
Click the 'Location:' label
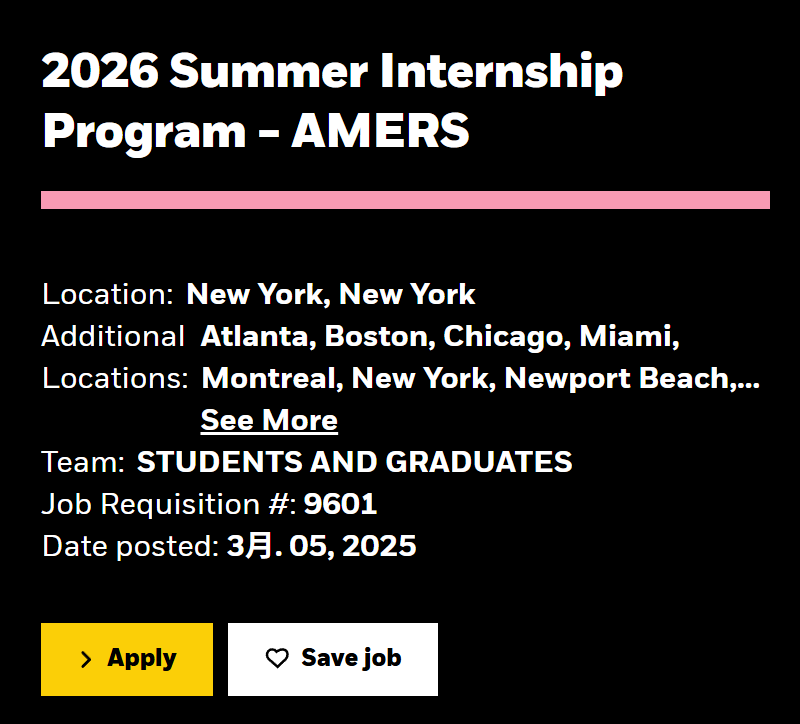(x=108, y=294)
